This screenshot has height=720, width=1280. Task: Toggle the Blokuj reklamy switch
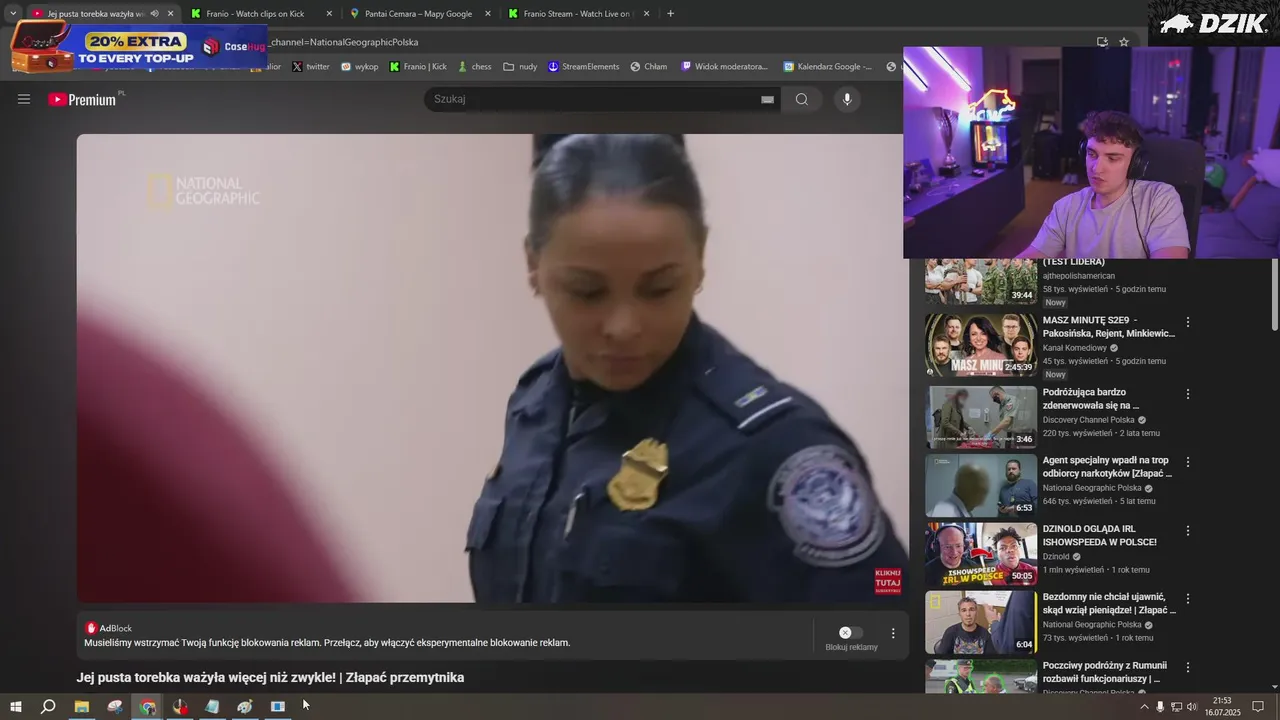850,632
